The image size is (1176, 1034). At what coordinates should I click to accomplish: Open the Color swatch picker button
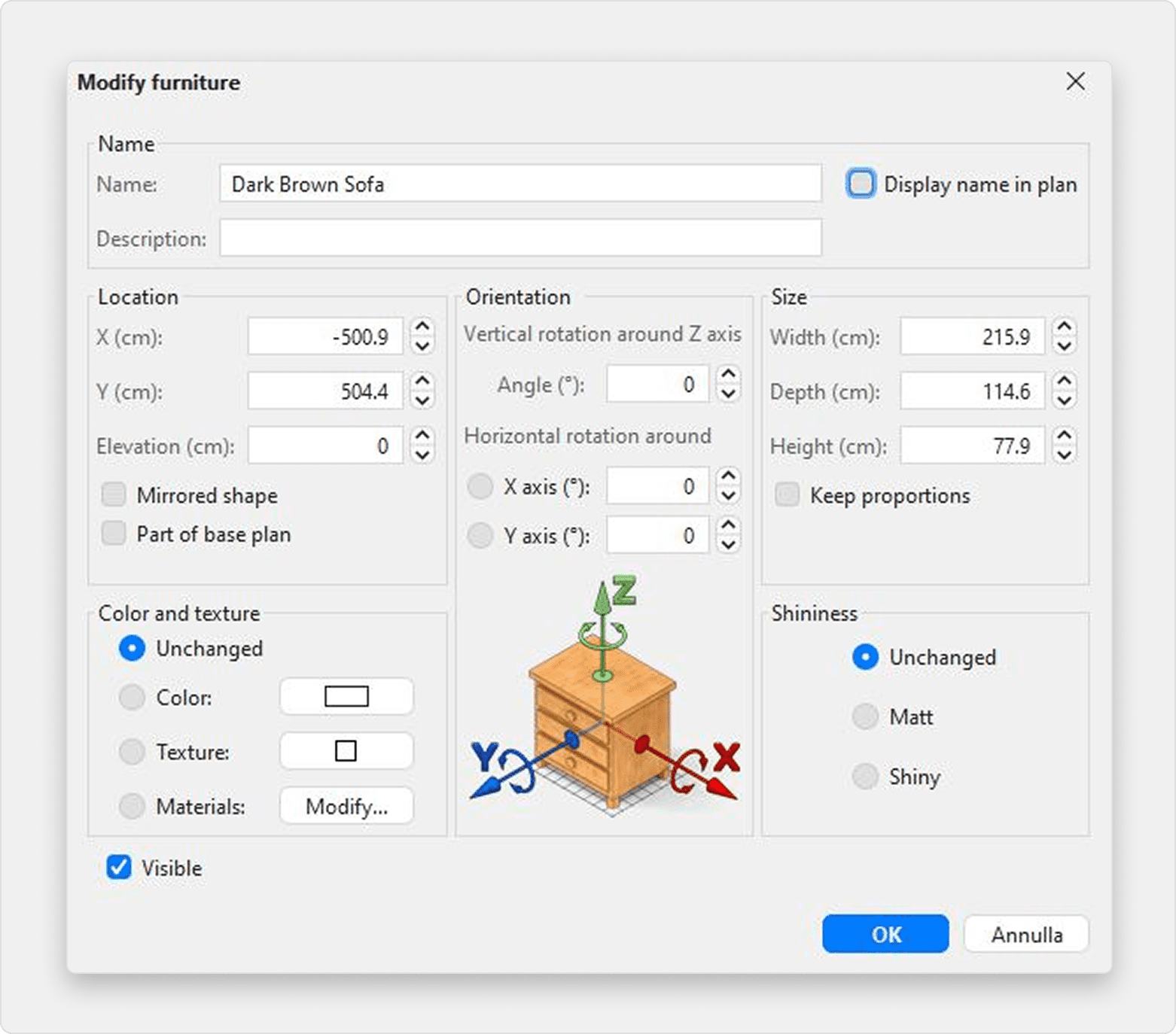coord(346,697)
